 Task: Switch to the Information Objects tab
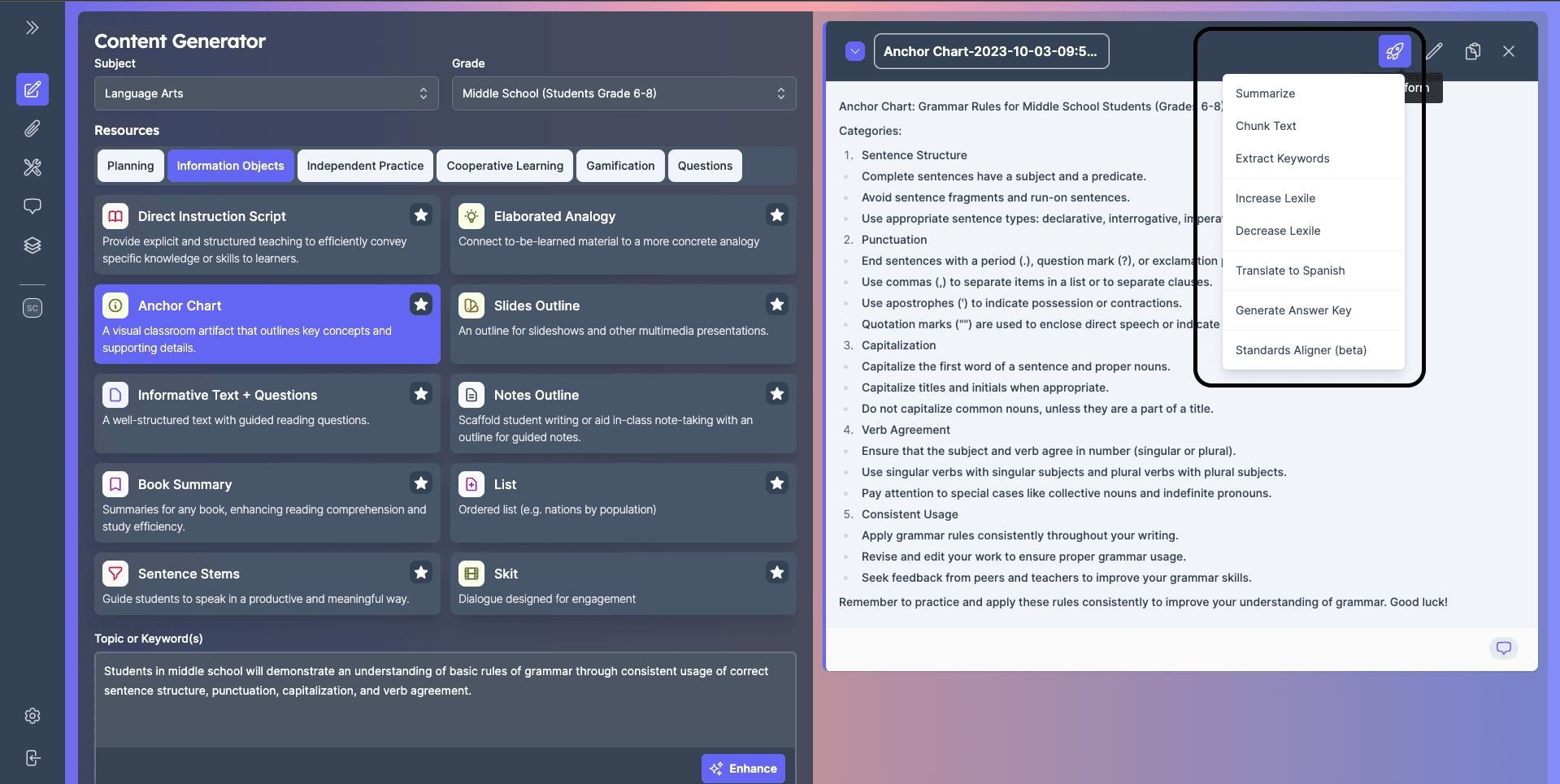[x=231, y=166]
